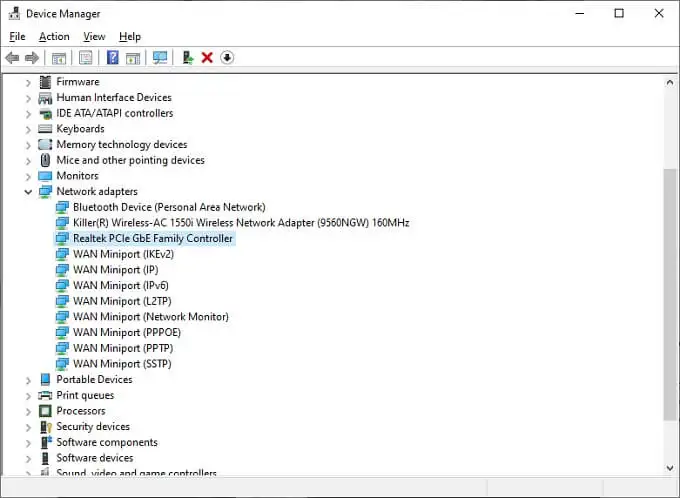Click the Disable device down-arrow icon
This screenshot has height=498, width=680.
click(227, 57)
